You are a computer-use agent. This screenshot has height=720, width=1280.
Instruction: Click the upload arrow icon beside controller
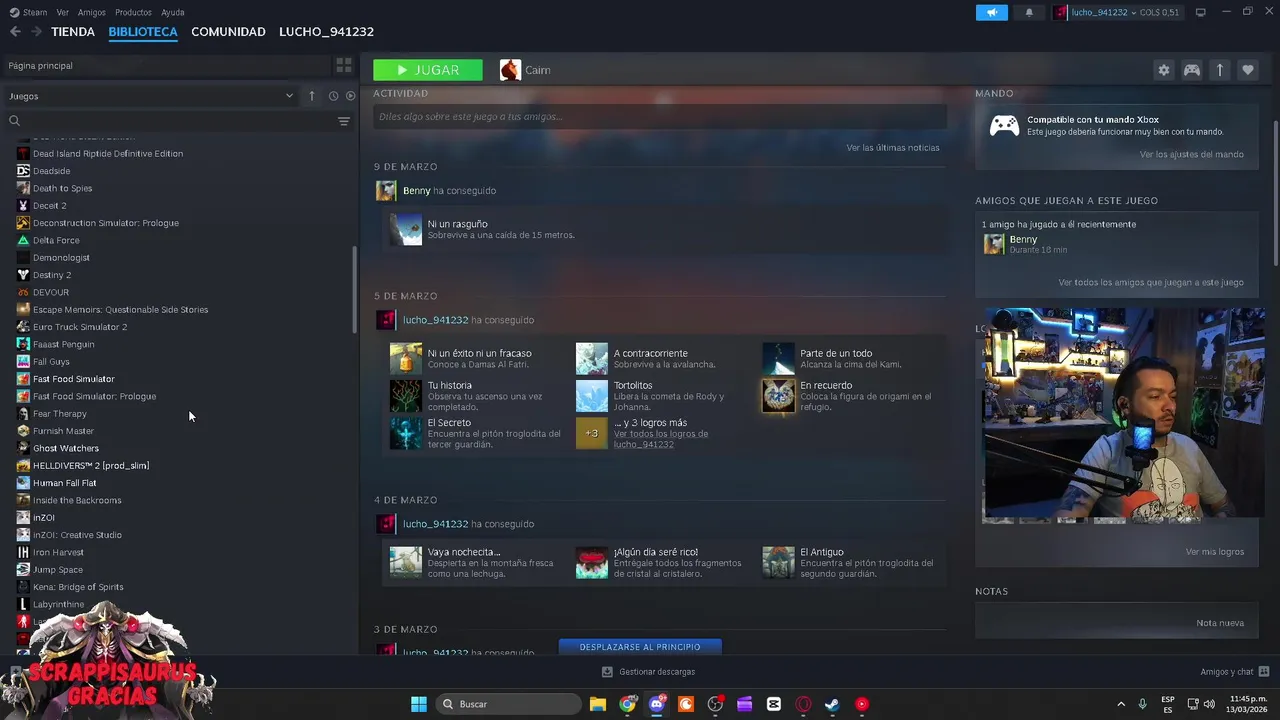(x=1220, y=70)
